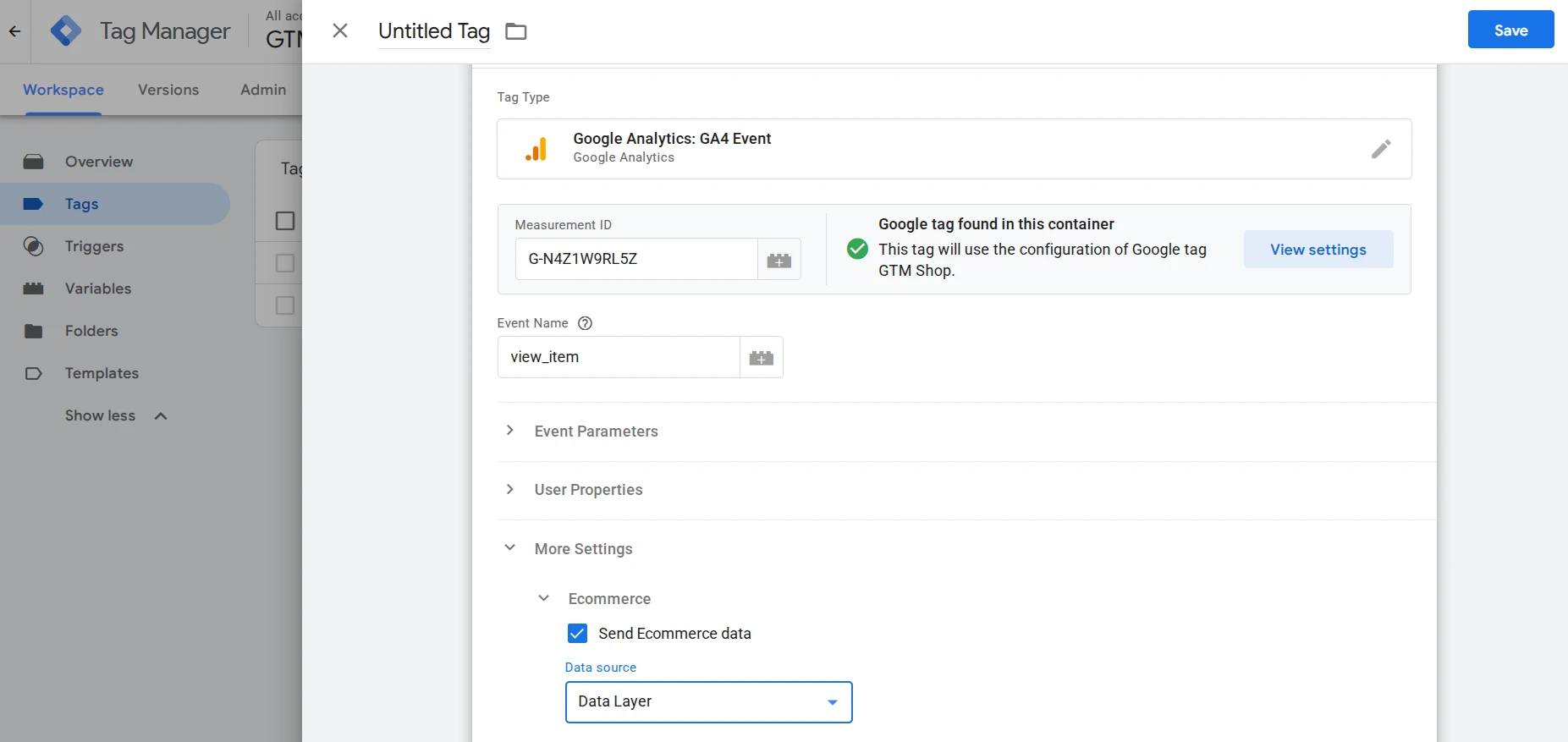The width and height of the screenshot is (1568, 742).
Task: Rename the Untitled Tag title
Action: [434, 31]
